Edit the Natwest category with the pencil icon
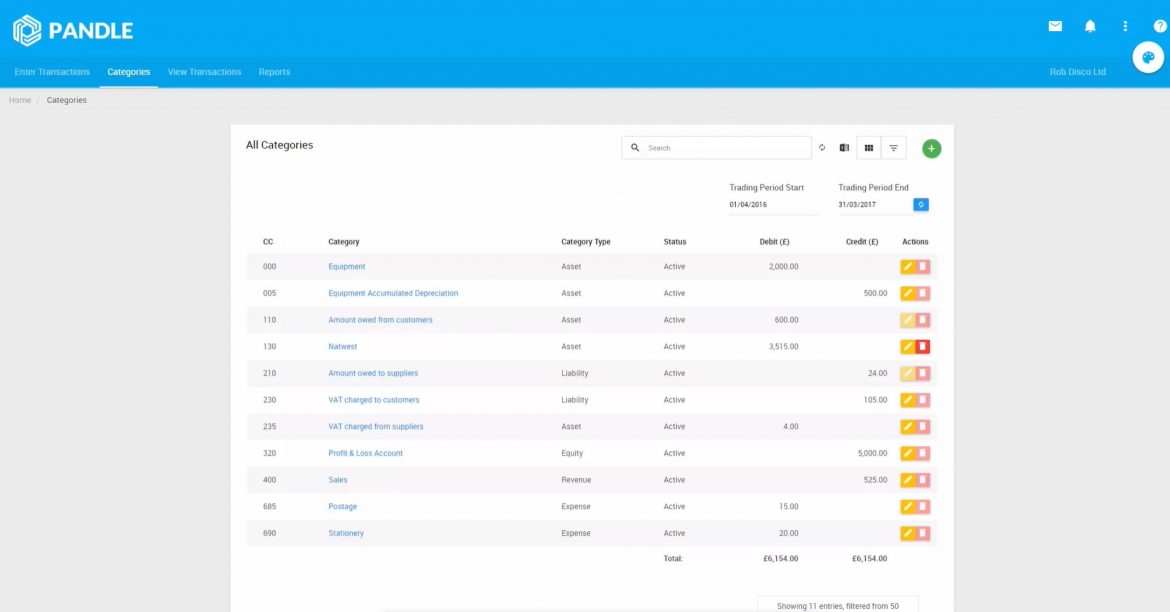This screenshot has width=1170, height=612. tap(908, 346)
